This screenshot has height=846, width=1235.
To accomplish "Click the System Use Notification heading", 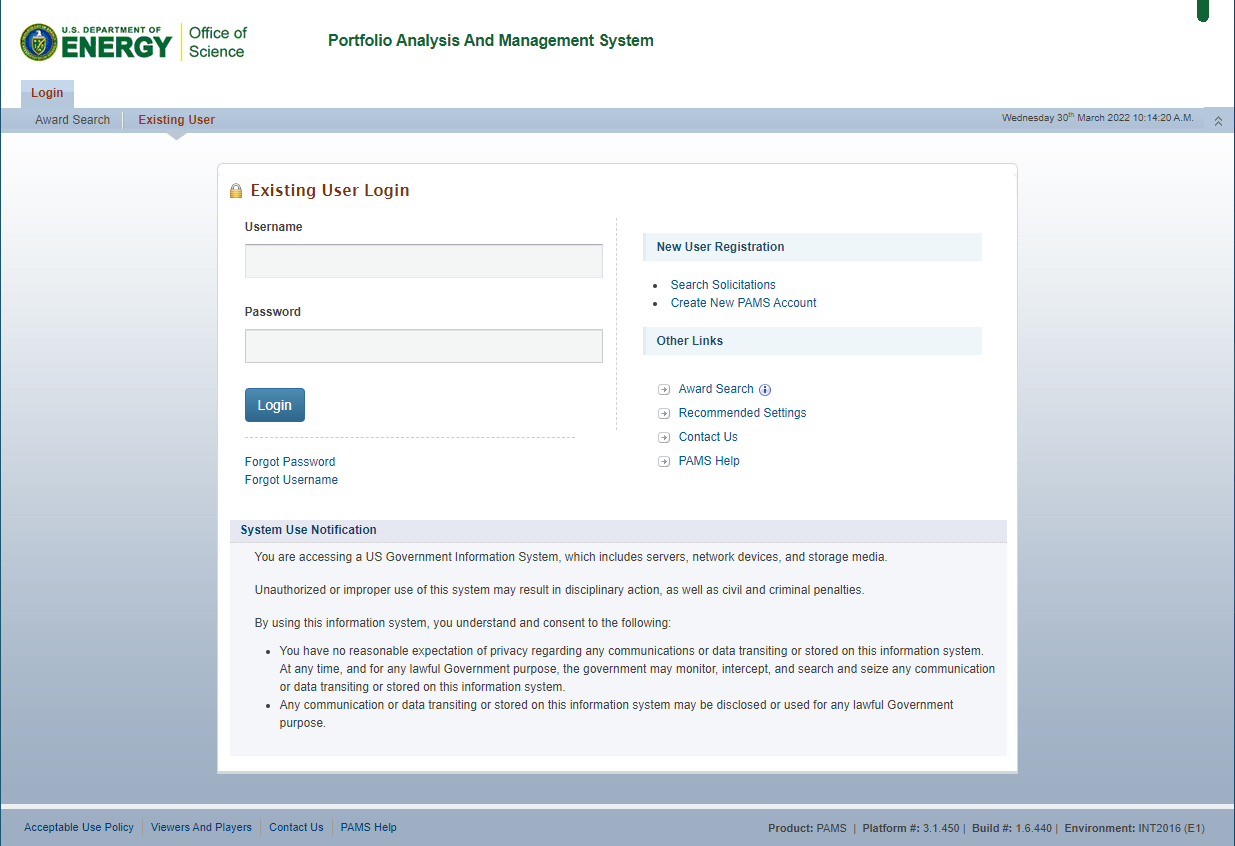I will coord(309,530).
